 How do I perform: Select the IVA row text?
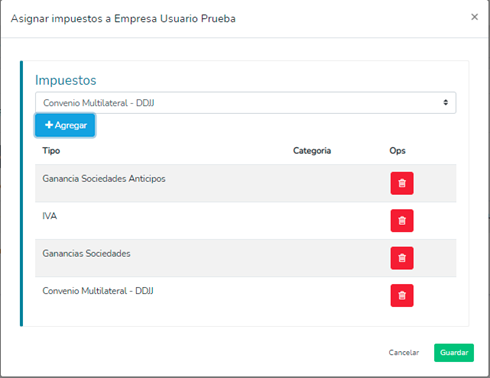tap(50, 216)
